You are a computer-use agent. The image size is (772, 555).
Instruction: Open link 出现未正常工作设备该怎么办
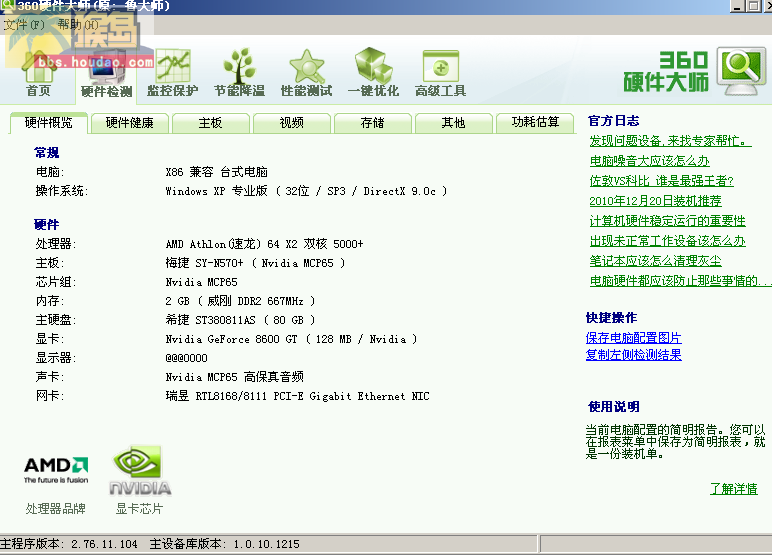pos(668,241)
